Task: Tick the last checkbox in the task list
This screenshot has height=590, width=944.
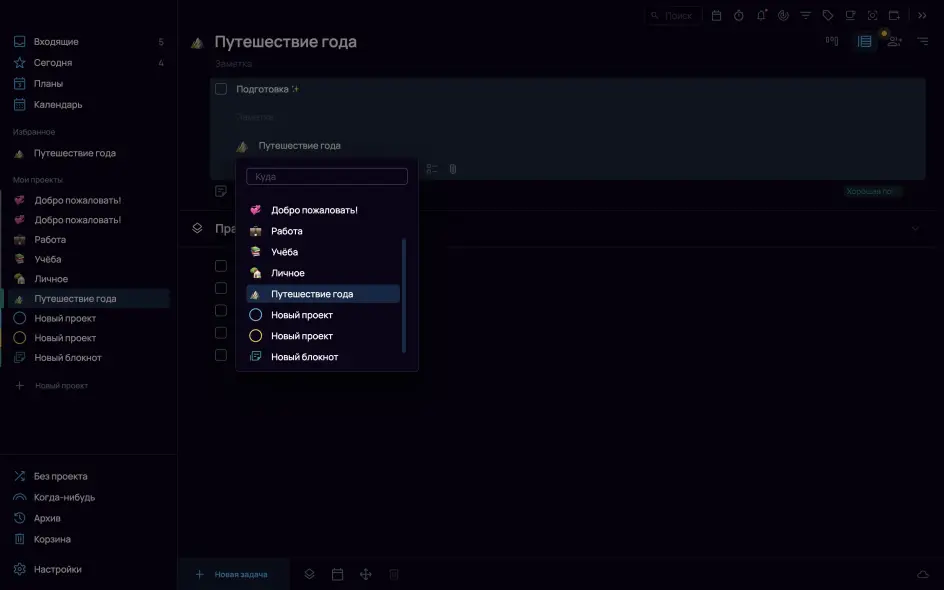Action: [x=221, y=354]
